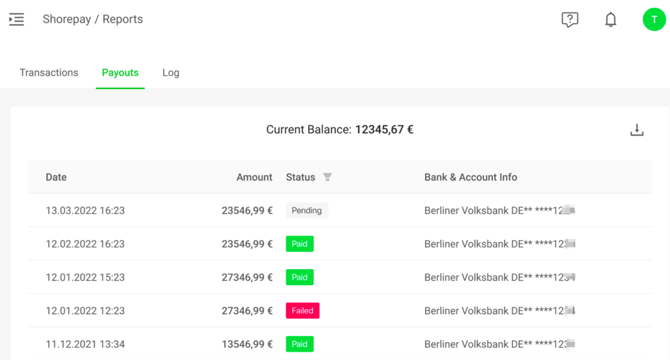Image resolution: width=670 pixels, height=360 pixels.
Task: Click bank info in the 12.01.2022 15:23 row
Action: tap(500, 277)
